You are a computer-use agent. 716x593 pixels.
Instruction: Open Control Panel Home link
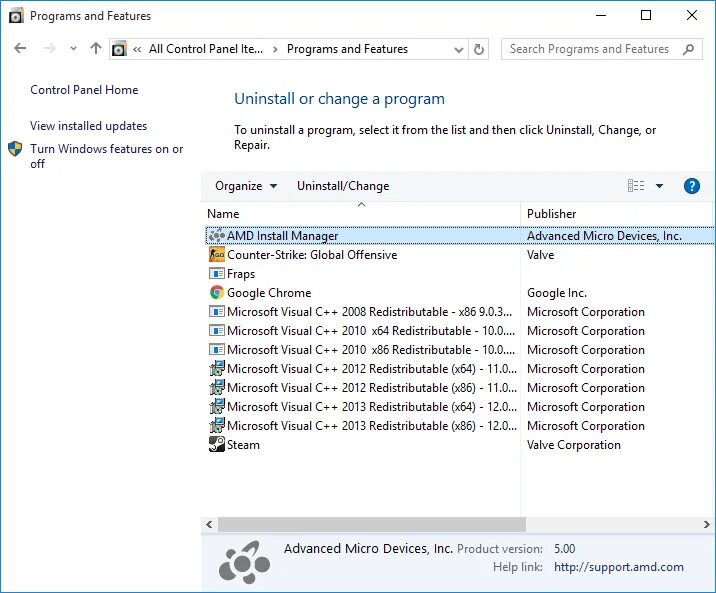click(84, 90)
